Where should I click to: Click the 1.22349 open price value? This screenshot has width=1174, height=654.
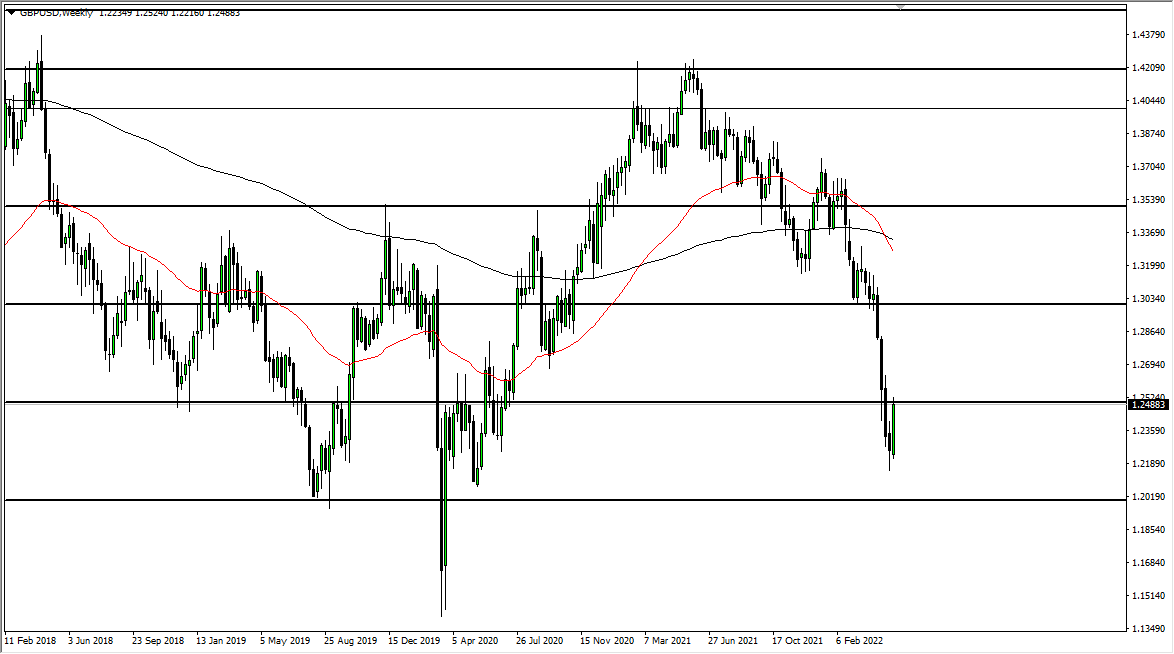113,14
